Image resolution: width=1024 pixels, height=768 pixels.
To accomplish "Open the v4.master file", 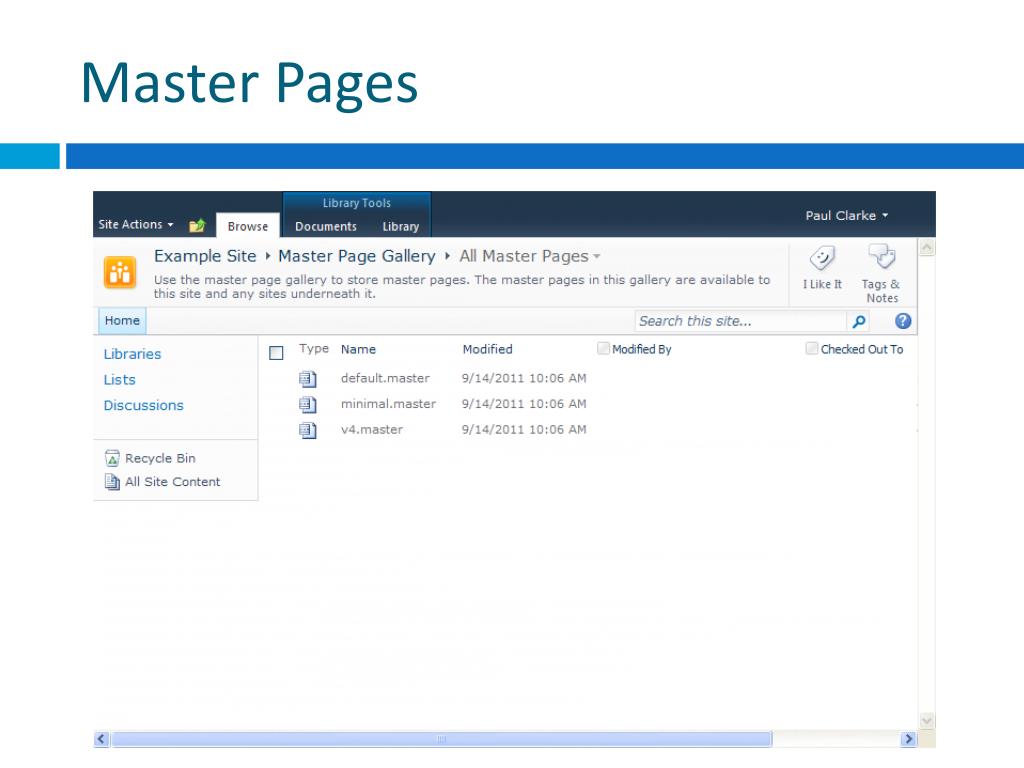I will (x=372, y=429).
